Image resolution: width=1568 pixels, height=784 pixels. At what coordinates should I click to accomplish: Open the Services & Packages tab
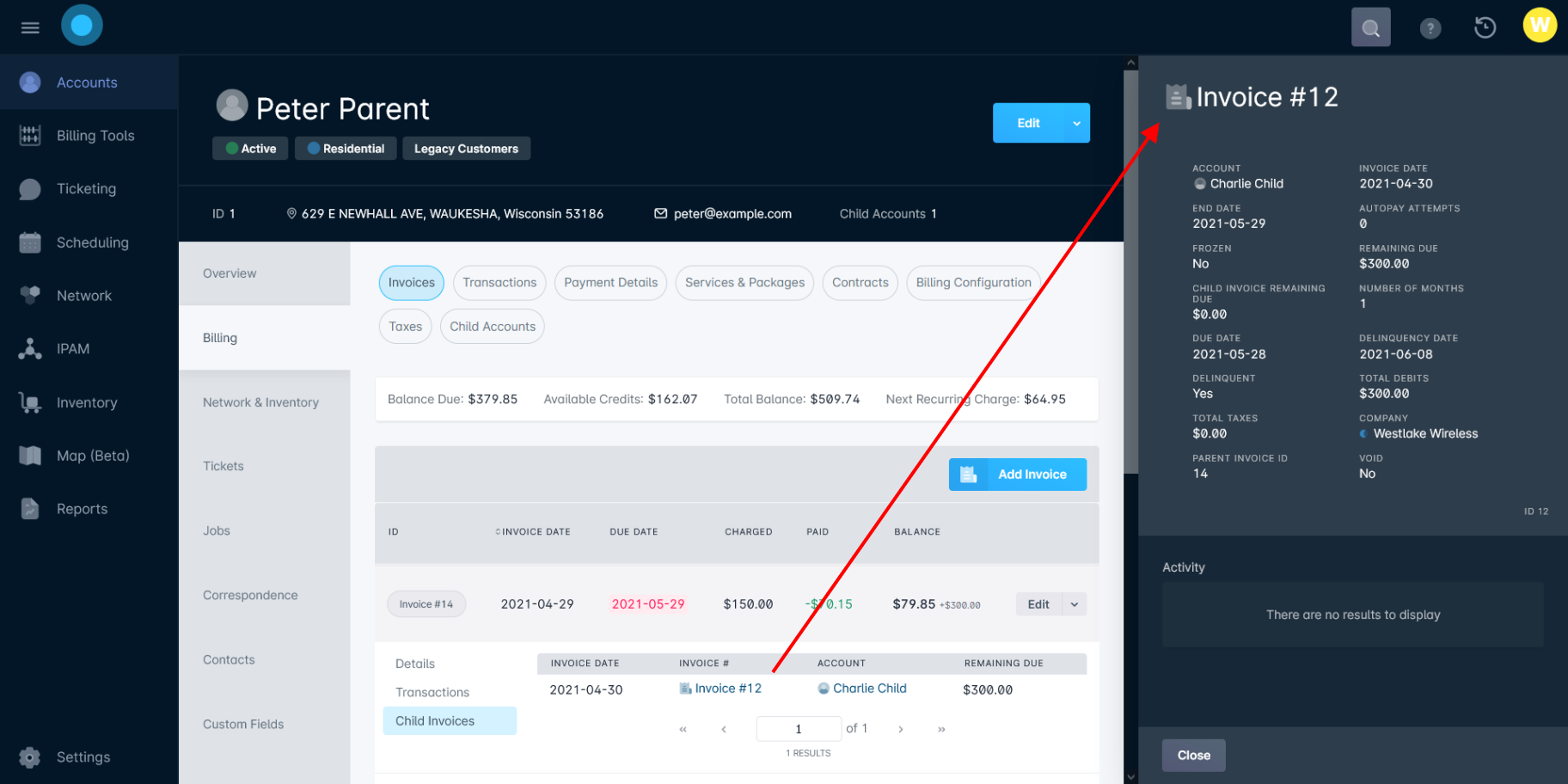pyautogui.click(x=744, y=283)
